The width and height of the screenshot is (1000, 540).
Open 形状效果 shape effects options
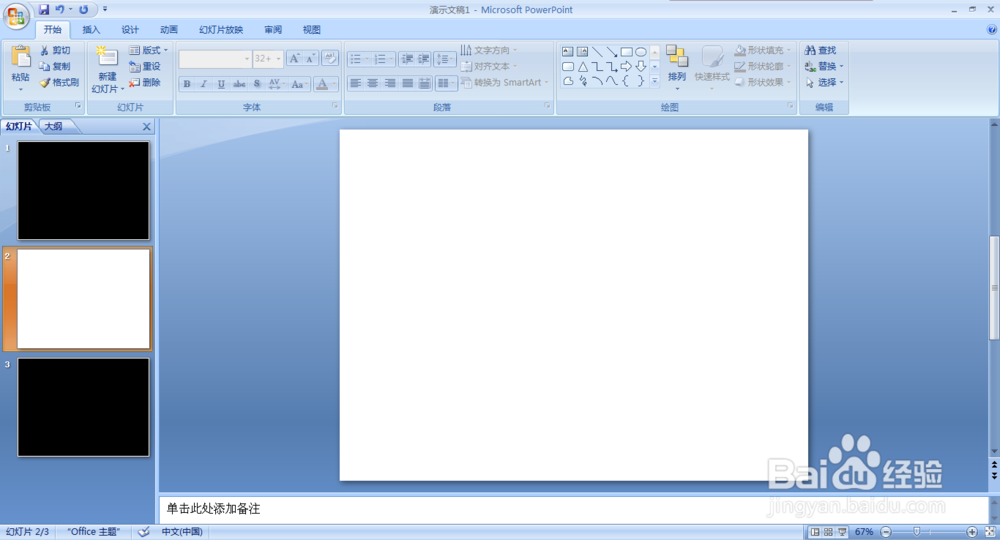pyautogui.click(x=763, y=82)
